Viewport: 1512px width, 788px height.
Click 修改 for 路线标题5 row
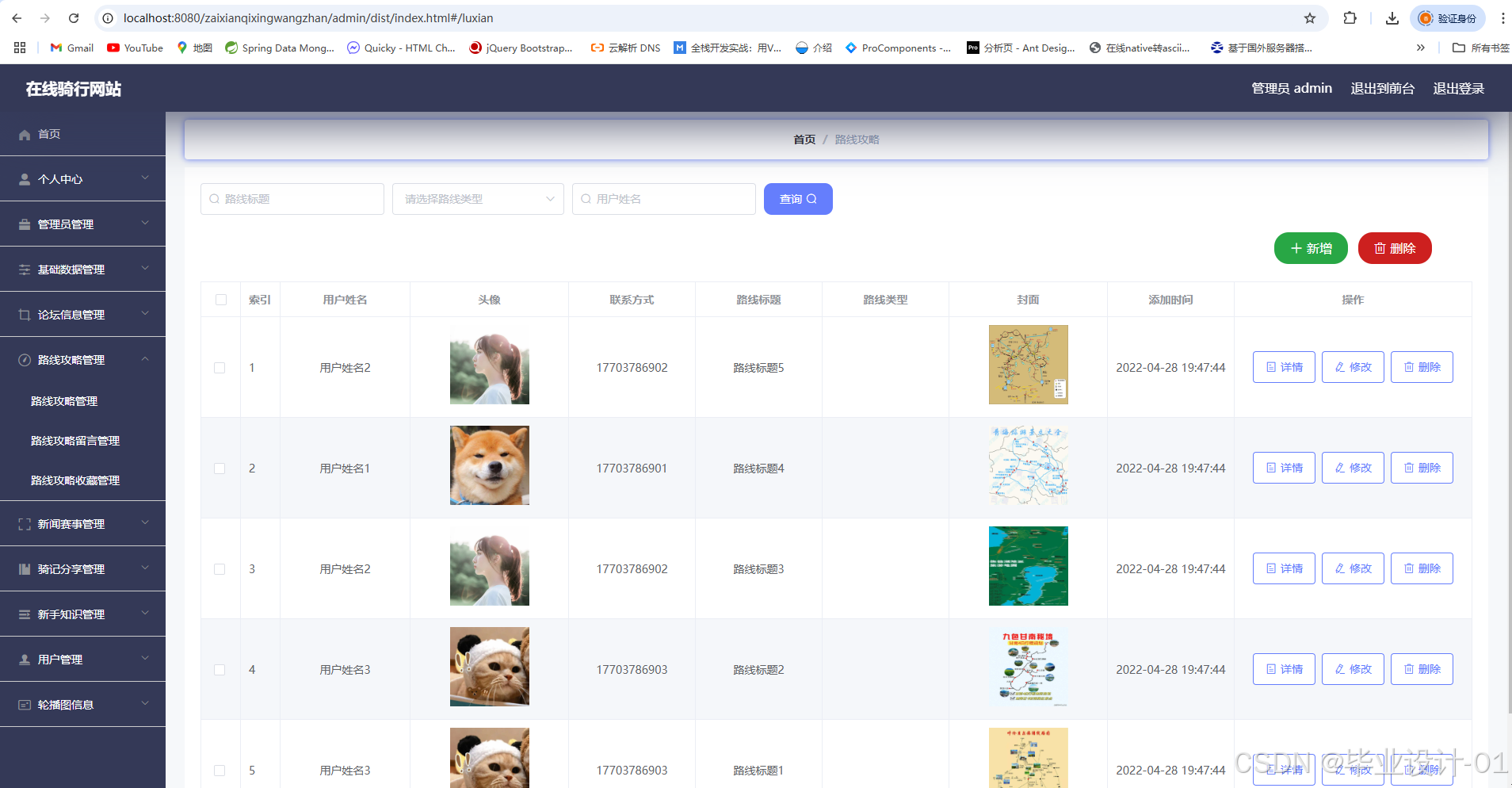[x=1353, y=367]
